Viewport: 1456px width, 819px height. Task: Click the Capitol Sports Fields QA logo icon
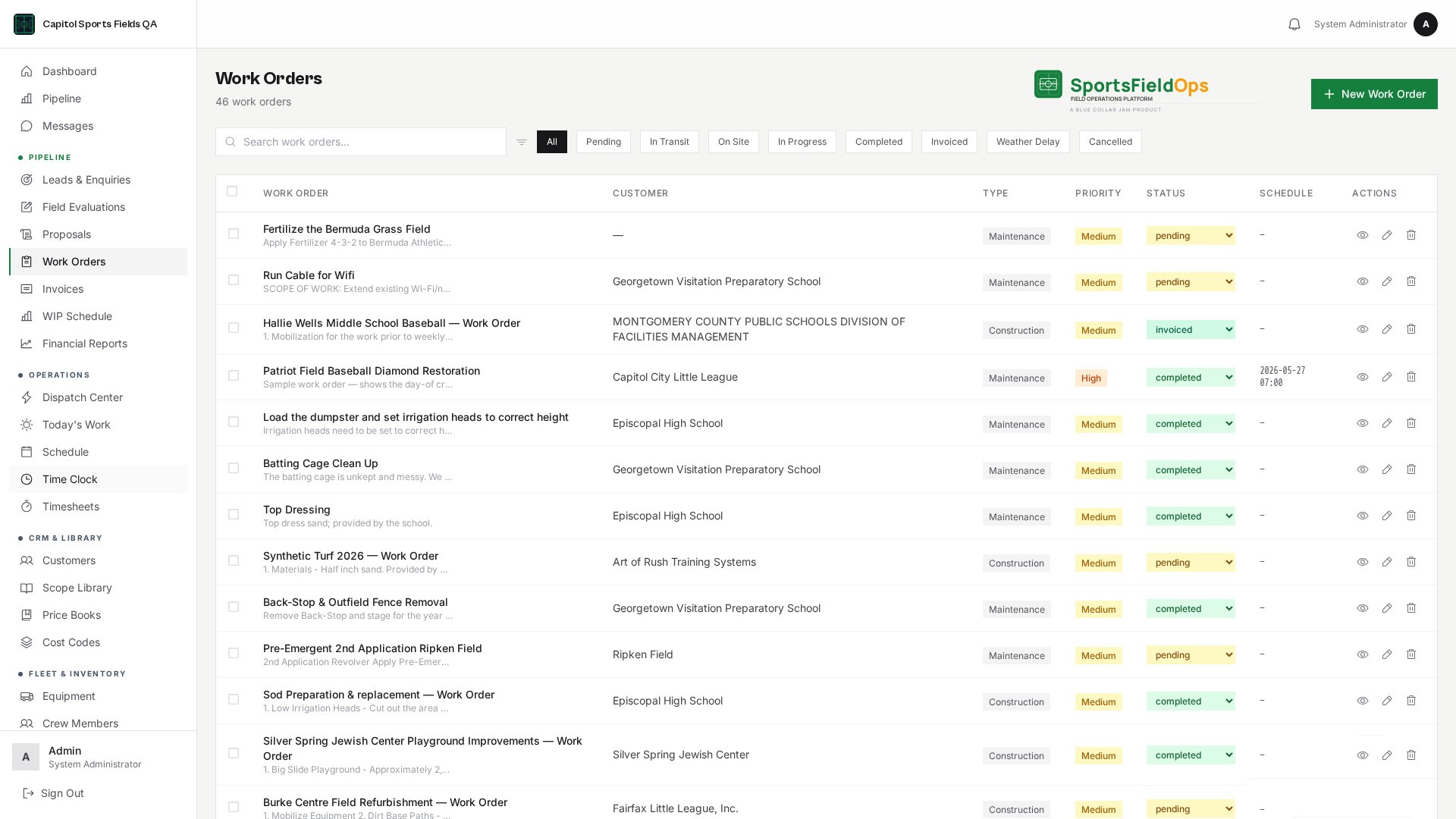point(24,24)
